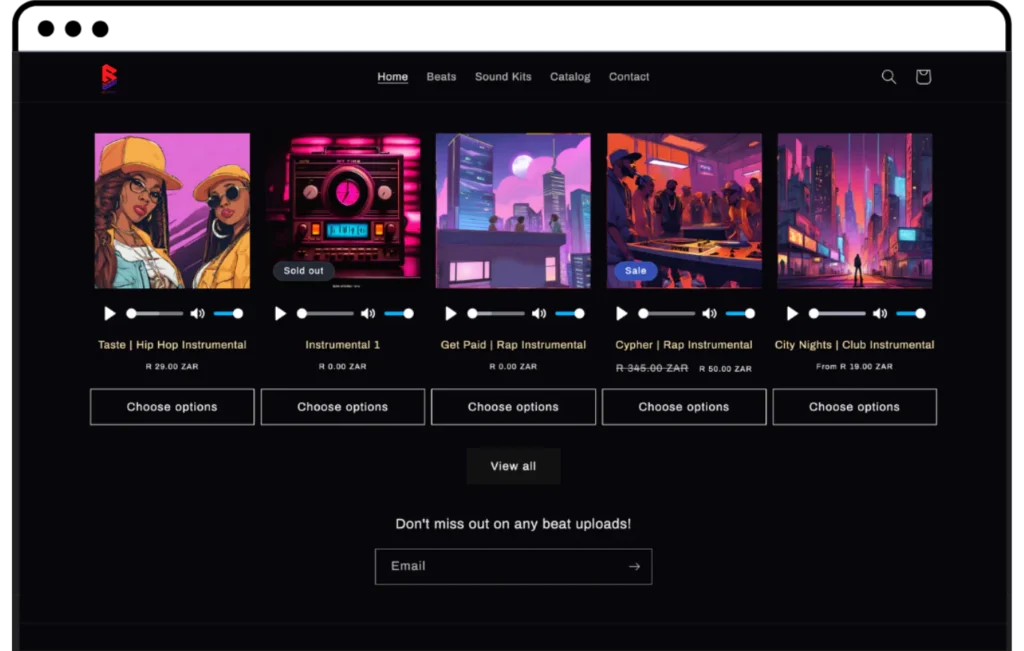Mute the Cypher Rap Instrumental track

pos(710,313)
